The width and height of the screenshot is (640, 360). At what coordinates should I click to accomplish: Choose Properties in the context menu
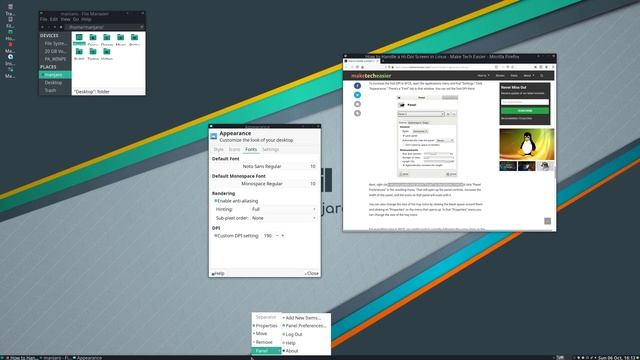[x=266, y=326]
